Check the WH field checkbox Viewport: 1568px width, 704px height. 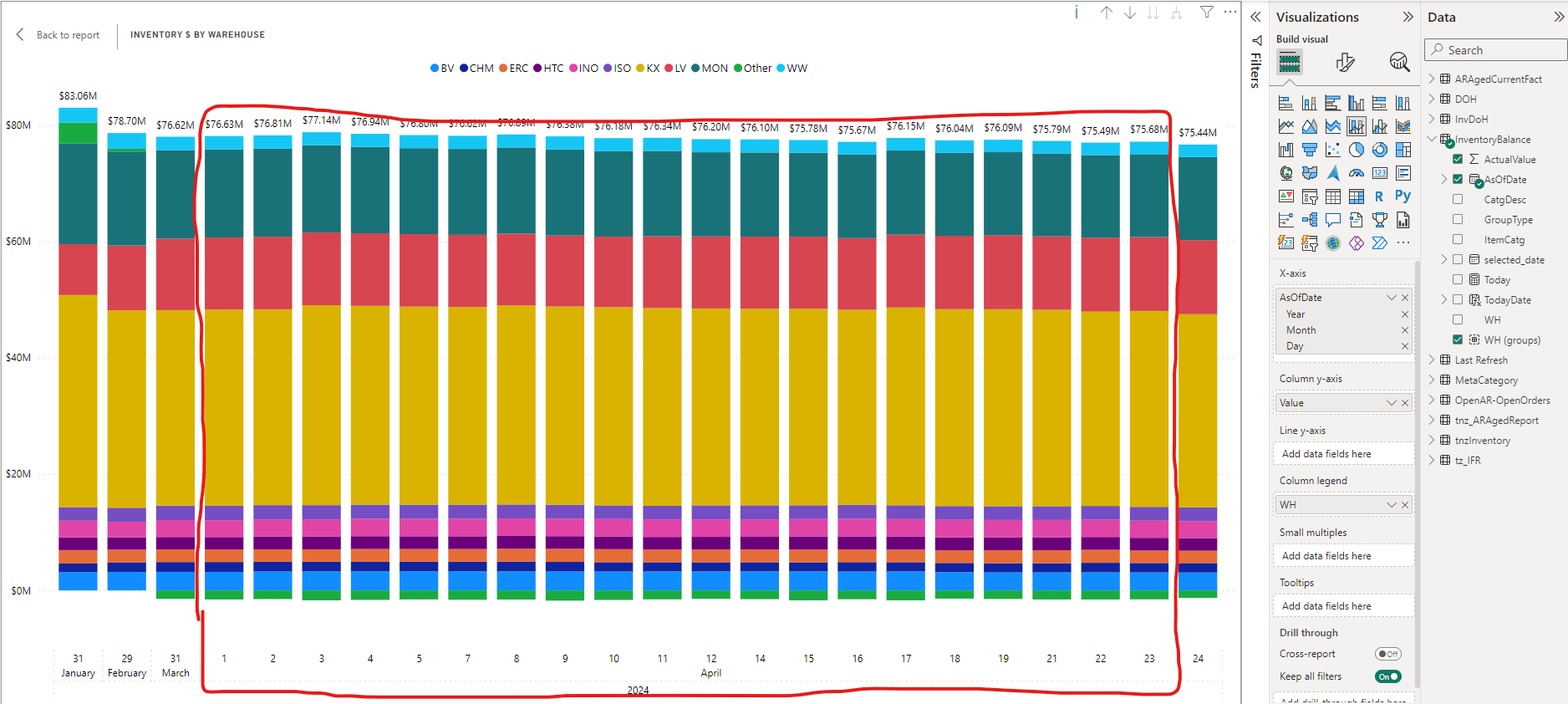point(1458,319)
